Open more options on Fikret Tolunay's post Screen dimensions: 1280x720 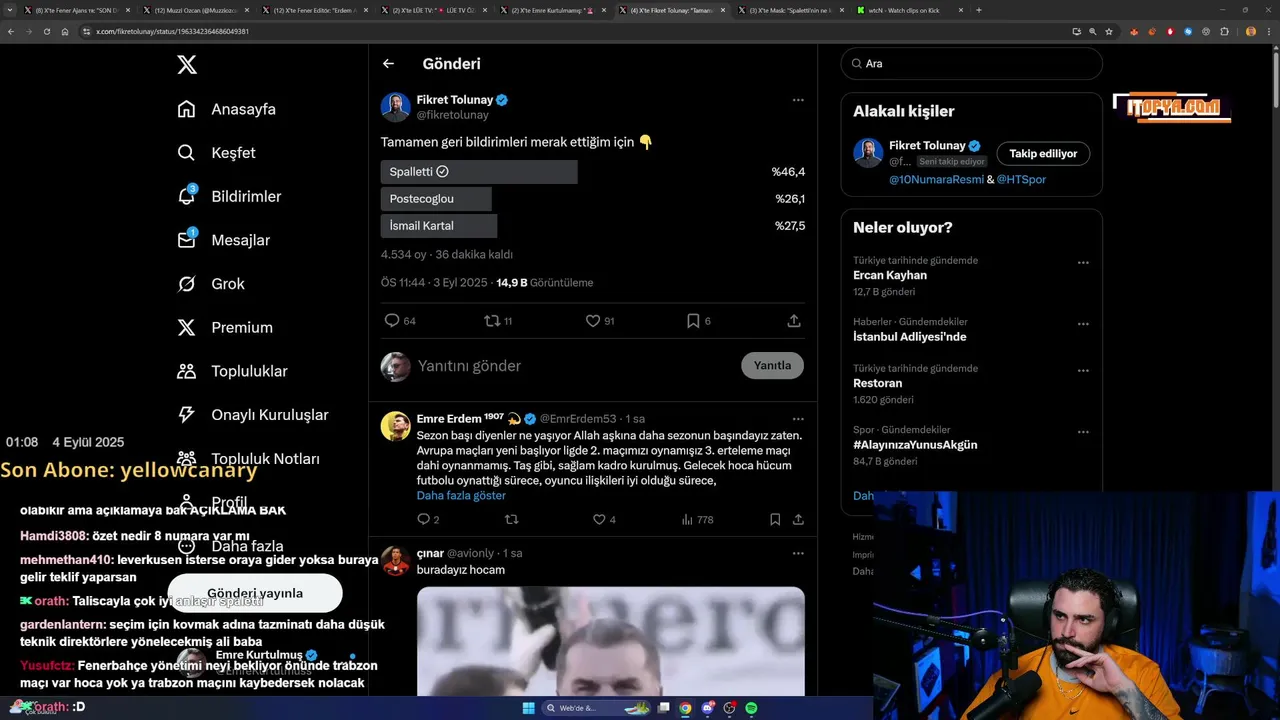pos(798,100)
